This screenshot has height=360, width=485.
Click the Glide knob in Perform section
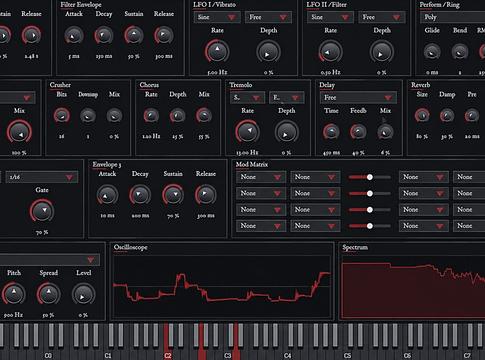(432, 52)
